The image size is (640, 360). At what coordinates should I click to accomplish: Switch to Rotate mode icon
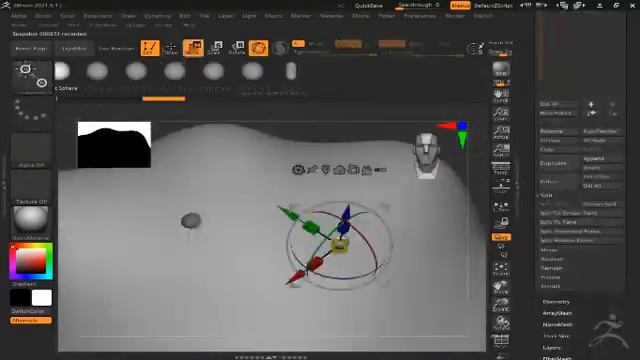237,48
